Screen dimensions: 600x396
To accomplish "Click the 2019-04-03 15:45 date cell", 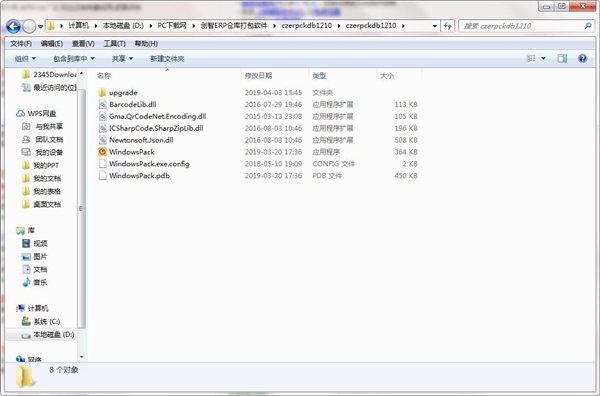I will pyautogui.click(x=273, y=93).
